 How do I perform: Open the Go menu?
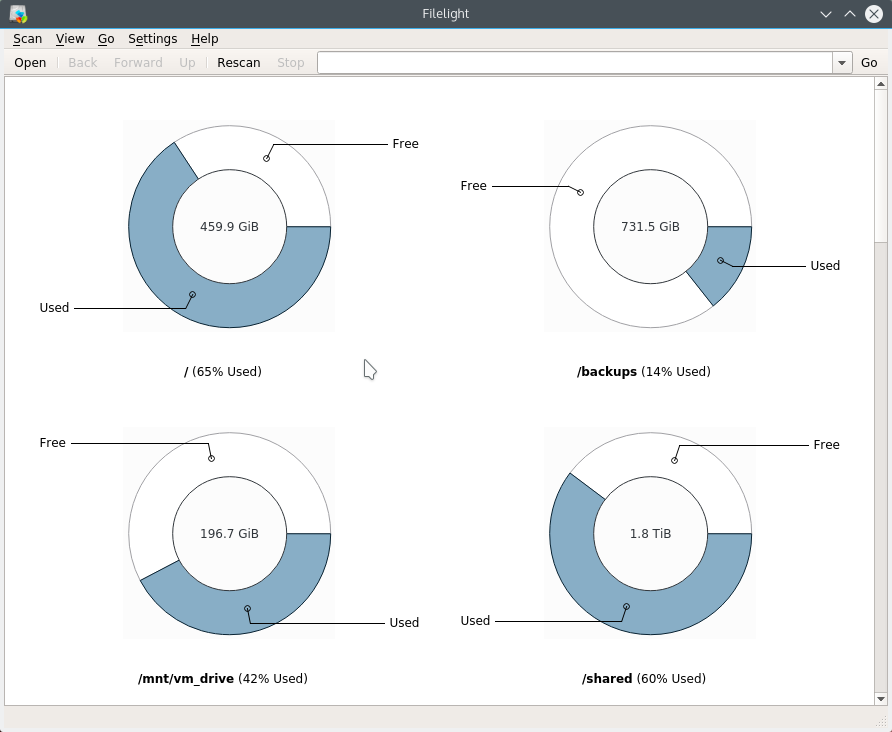106,38
